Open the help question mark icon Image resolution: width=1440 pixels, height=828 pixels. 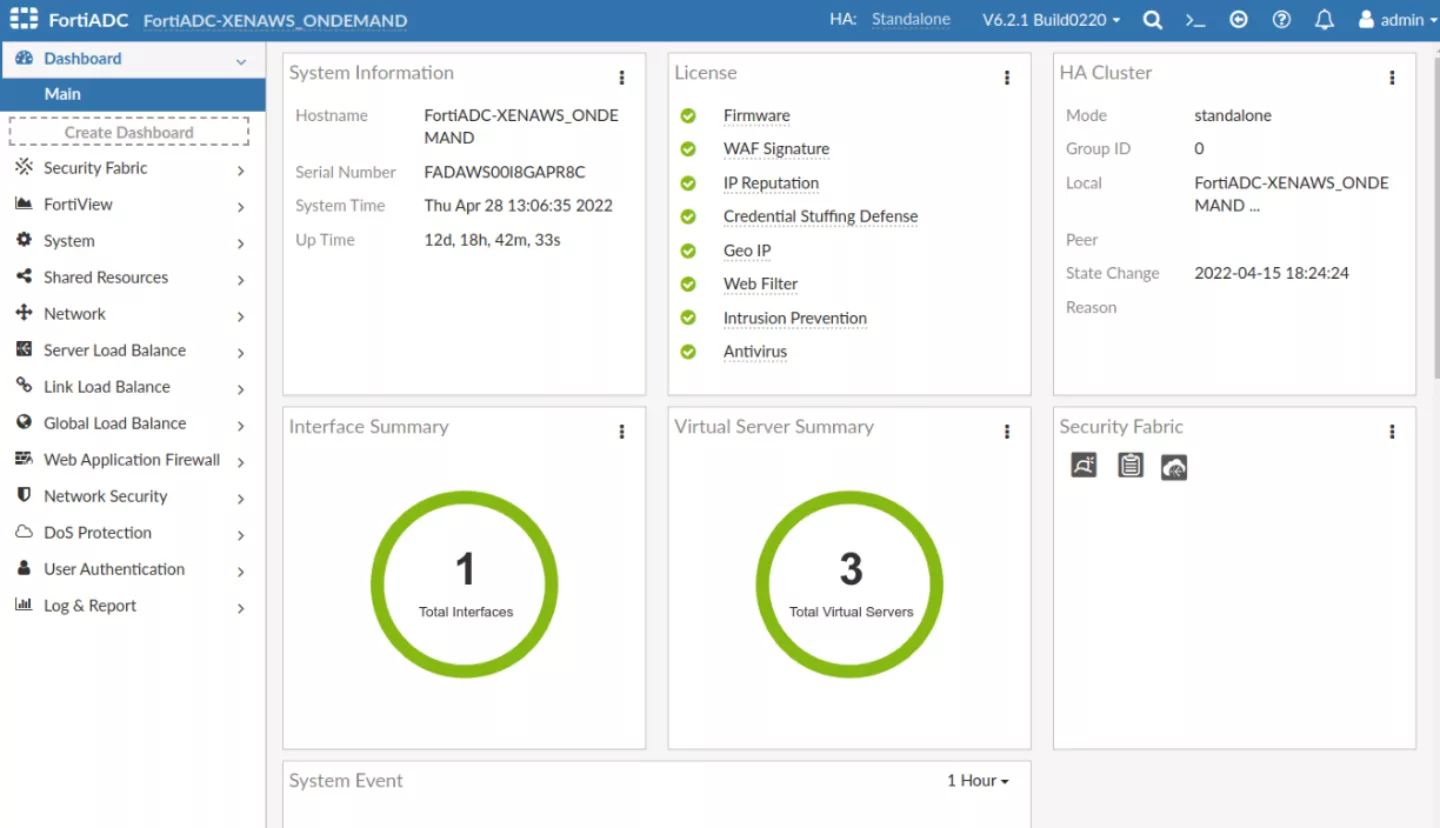[x=1281, y=19]
